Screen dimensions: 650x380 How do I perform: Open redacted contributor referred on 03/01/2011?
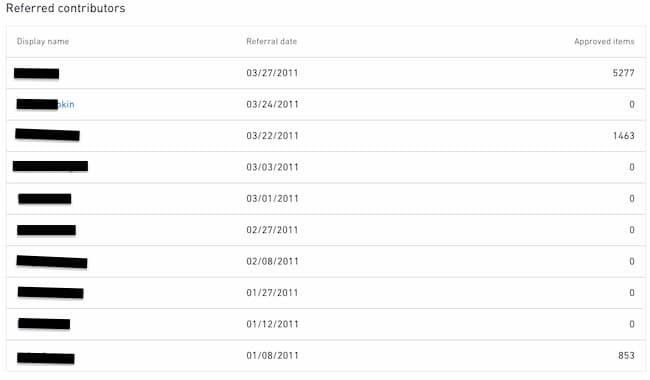pos(45,198)
